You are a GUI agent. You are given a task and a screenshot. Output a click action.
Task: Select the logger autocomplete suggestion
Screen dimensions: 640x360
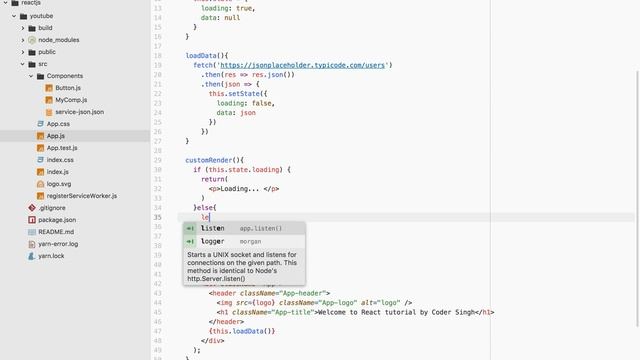tap(244, 242)
